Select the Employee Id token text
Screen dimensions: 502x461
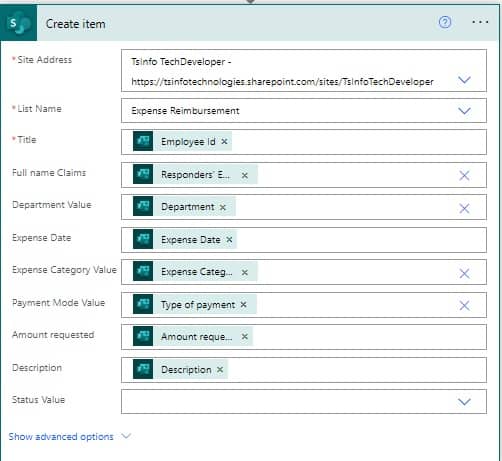click(x=188, y=142)
